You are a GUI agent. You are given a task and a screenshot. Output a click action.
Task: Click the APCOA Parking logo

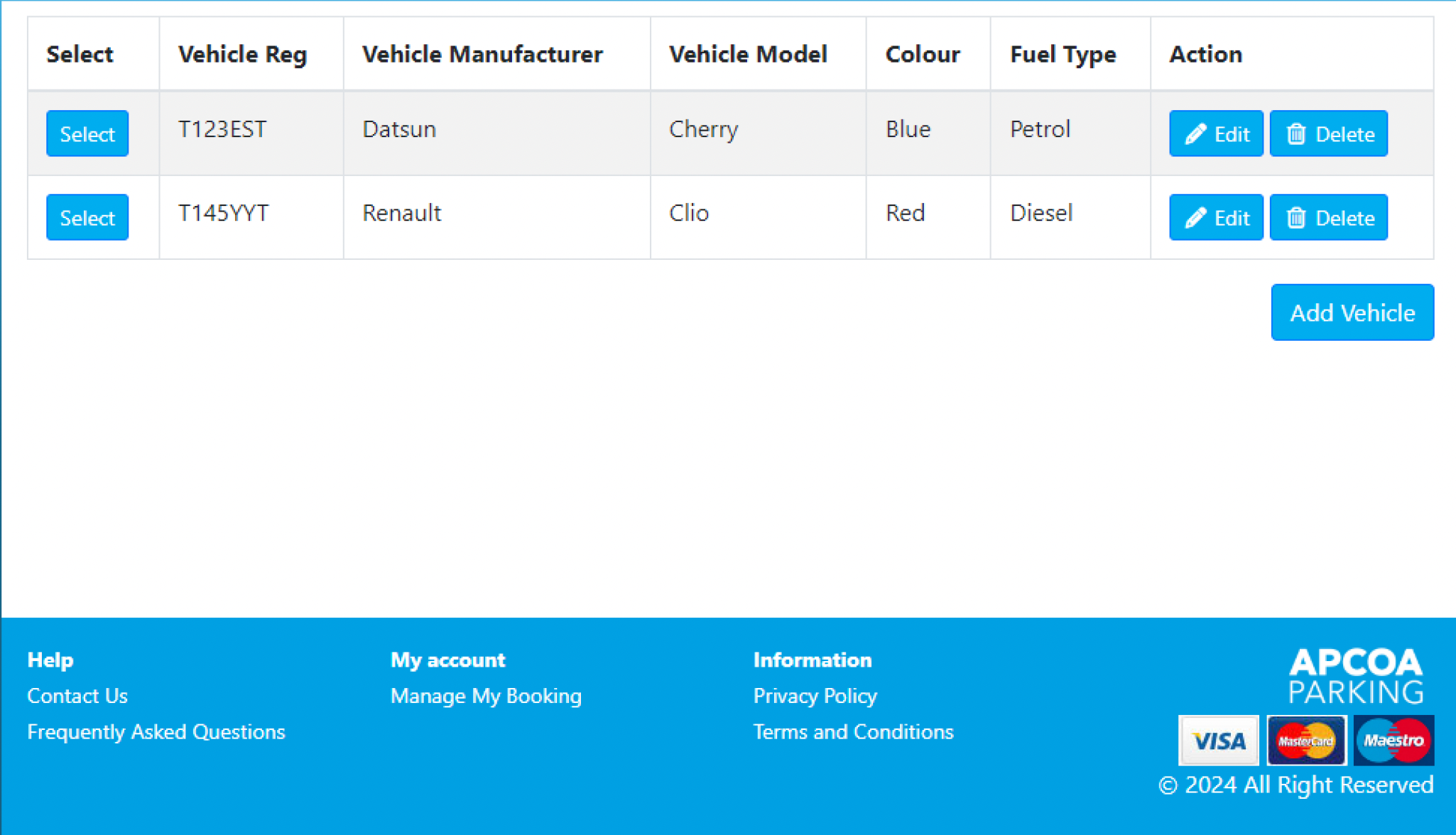tap(1356, 675)
